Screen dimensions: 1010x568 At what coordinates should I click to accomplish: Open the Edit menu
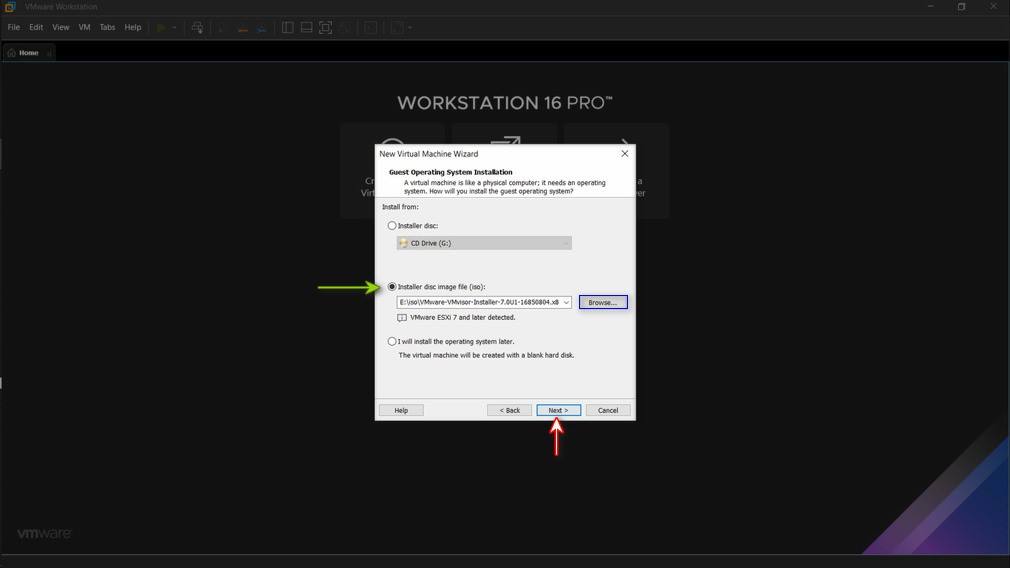(x=36, y=27)
